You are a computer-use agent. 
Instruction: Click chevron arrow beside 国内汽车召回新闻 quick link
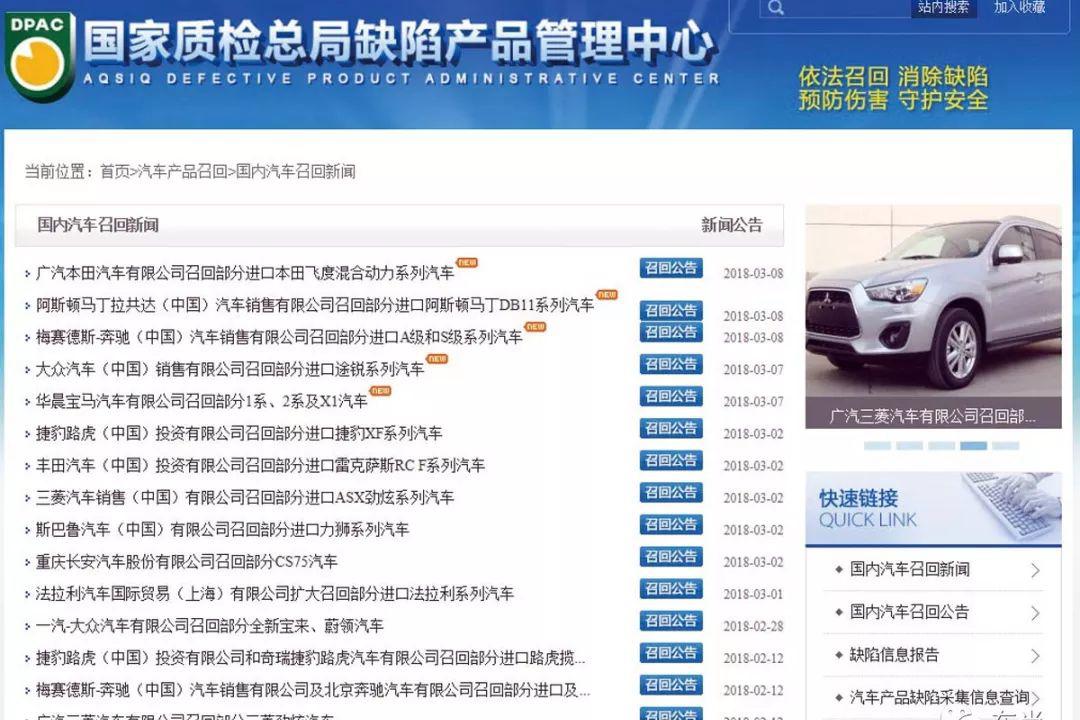click(x=1035, y=570)
